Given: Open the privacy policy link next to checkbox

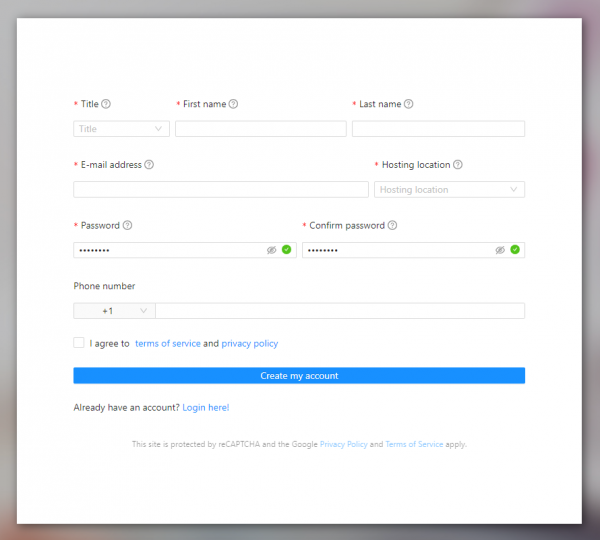Looking at the screenshot, I should click(250, 344).
